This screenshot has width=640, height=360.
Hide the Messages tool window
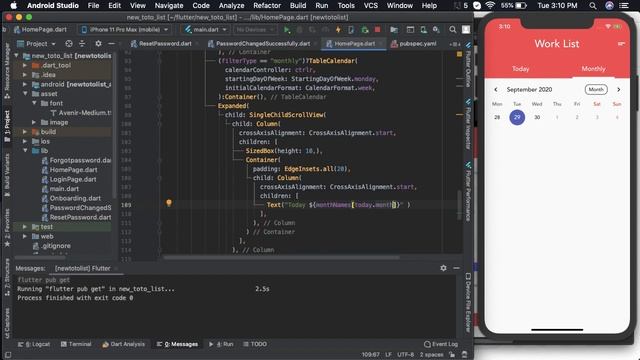point(456,268)
